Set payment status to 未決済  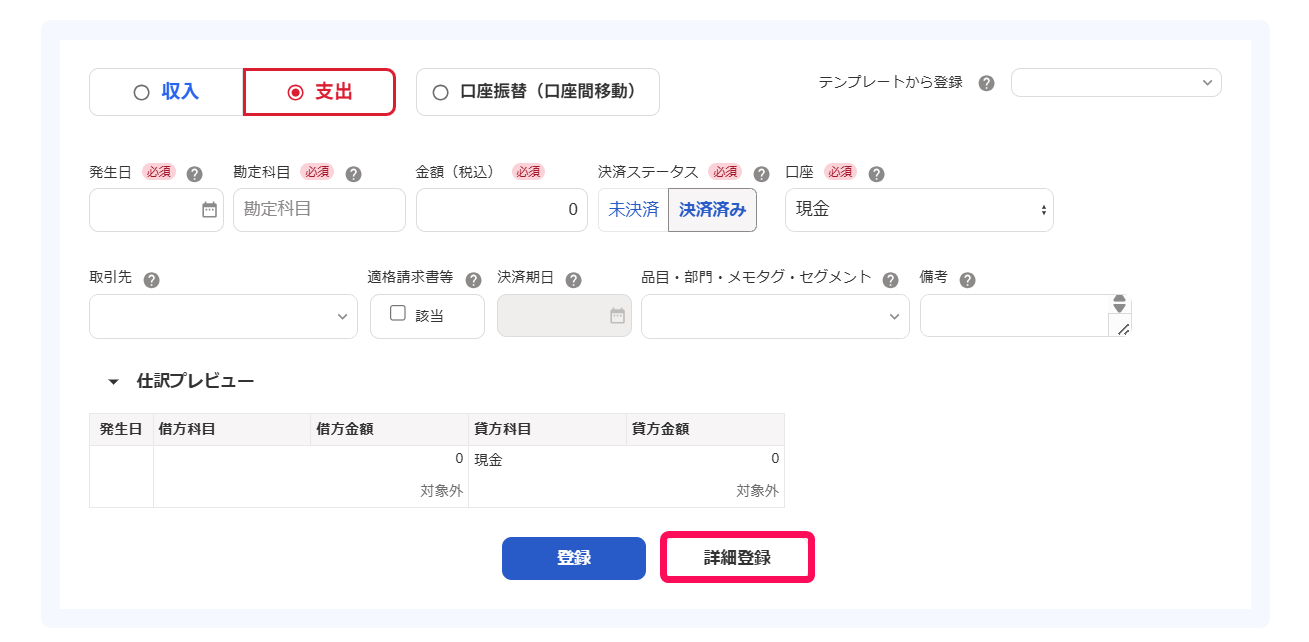(x=634, y=210)
